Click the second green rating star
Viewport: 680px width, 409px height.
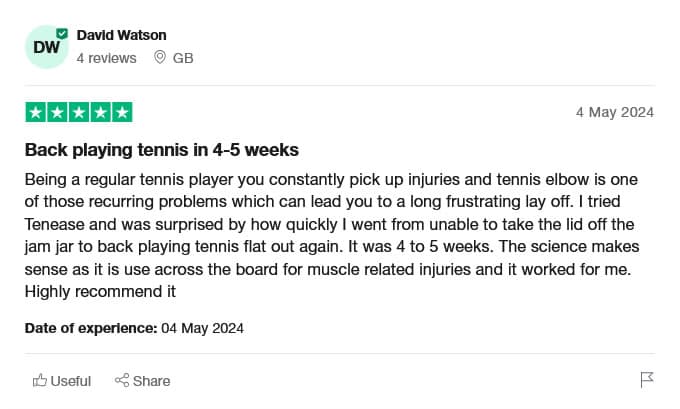[x=57, y=112]
